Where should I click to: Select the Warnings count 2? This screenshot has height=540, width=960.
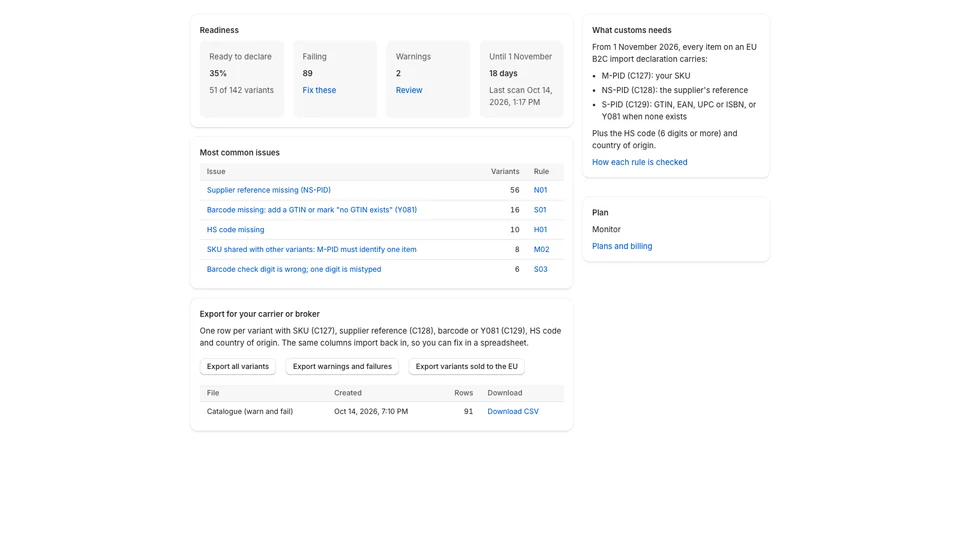click(x=398, y=73)
